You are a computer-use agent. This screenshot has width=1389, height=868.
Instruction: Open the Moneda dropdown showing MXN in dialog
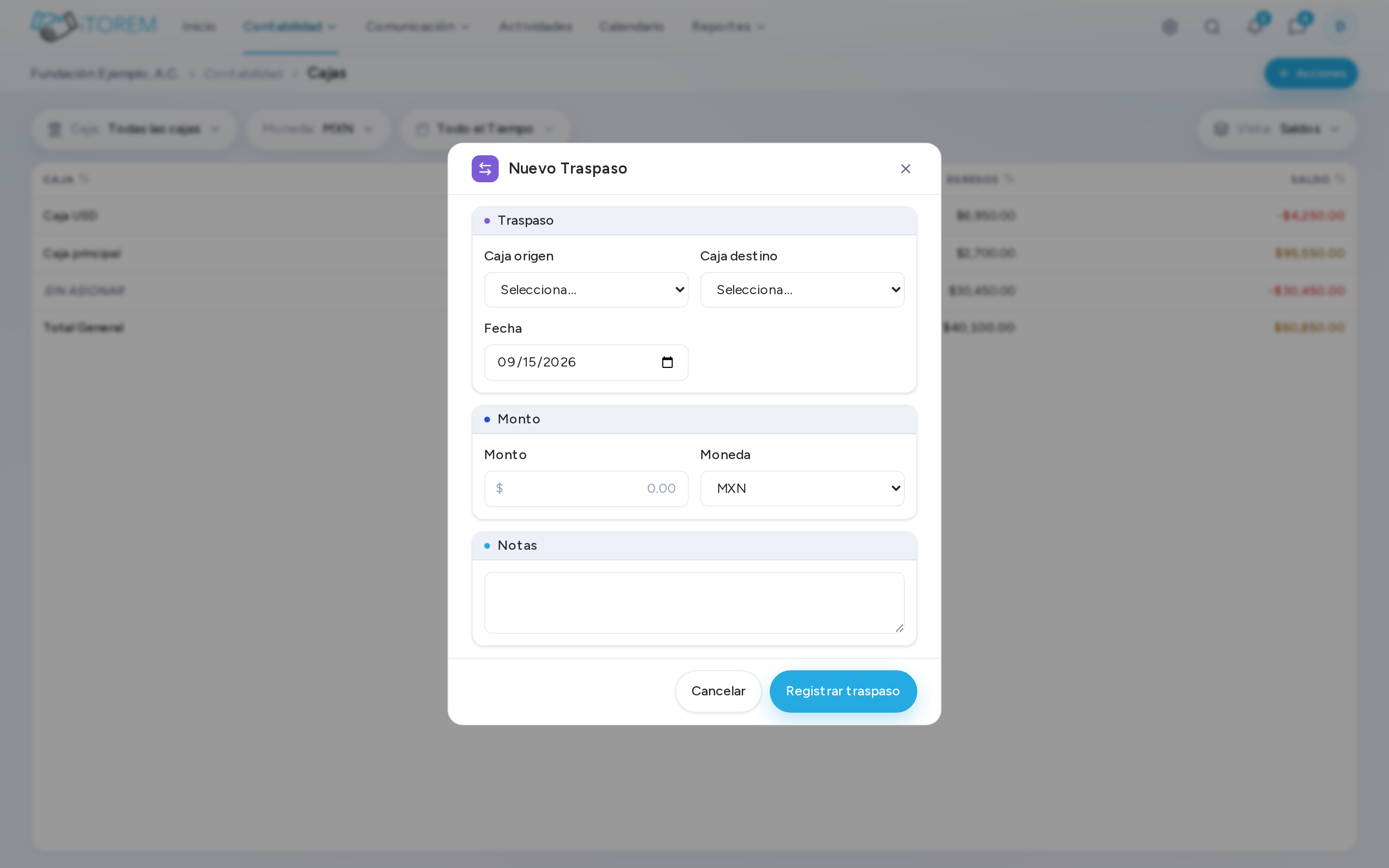802,488
